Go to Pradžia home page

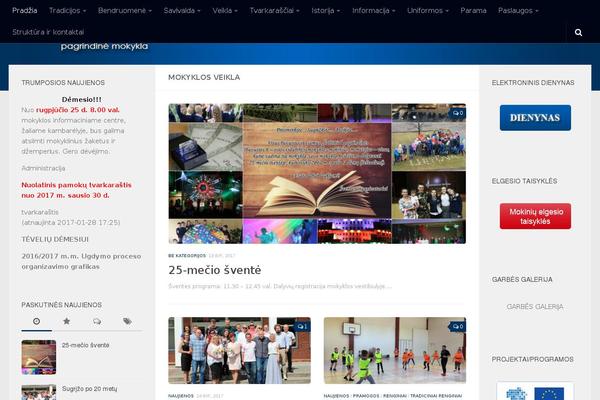pos(24,11)
